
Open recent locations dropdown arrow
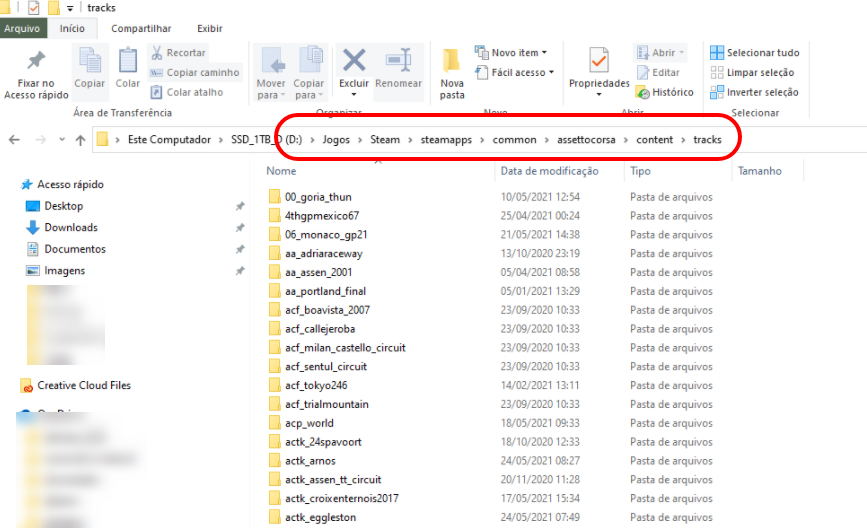coord(62,140)
